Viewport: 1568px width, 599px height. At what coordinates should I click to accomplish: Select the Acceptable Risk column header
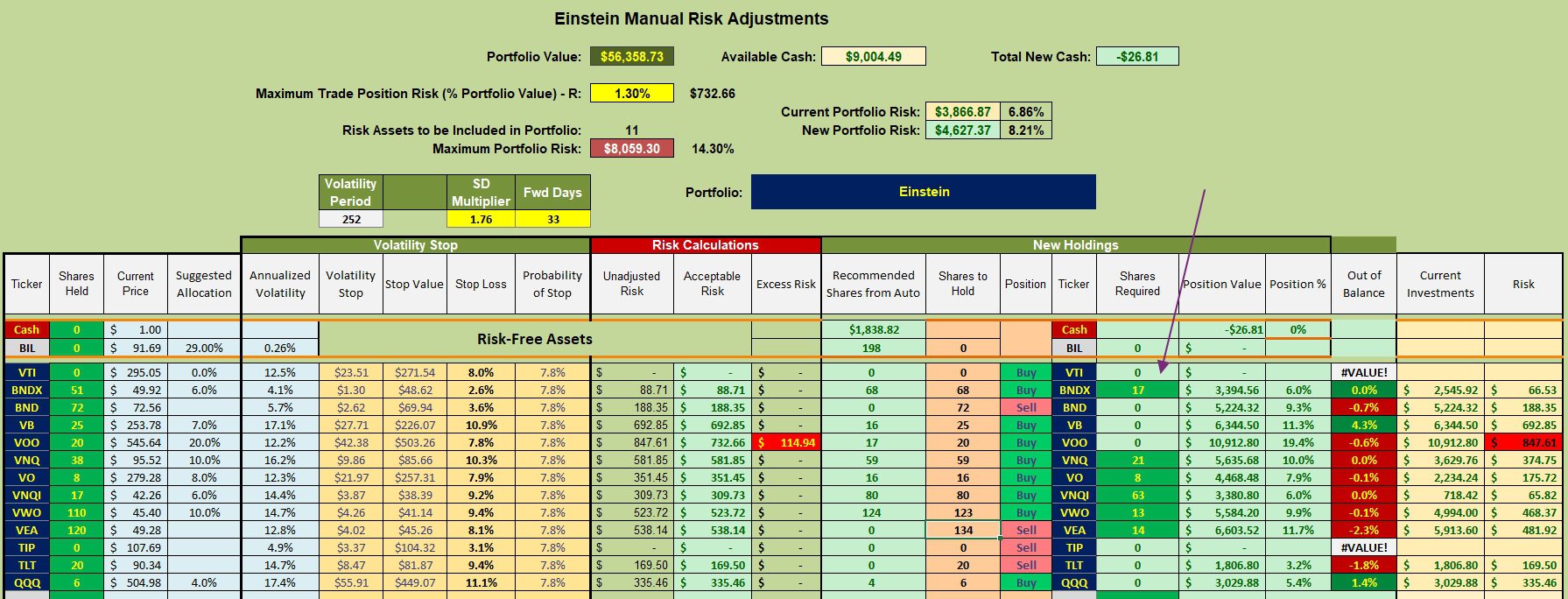coord(713,284)
